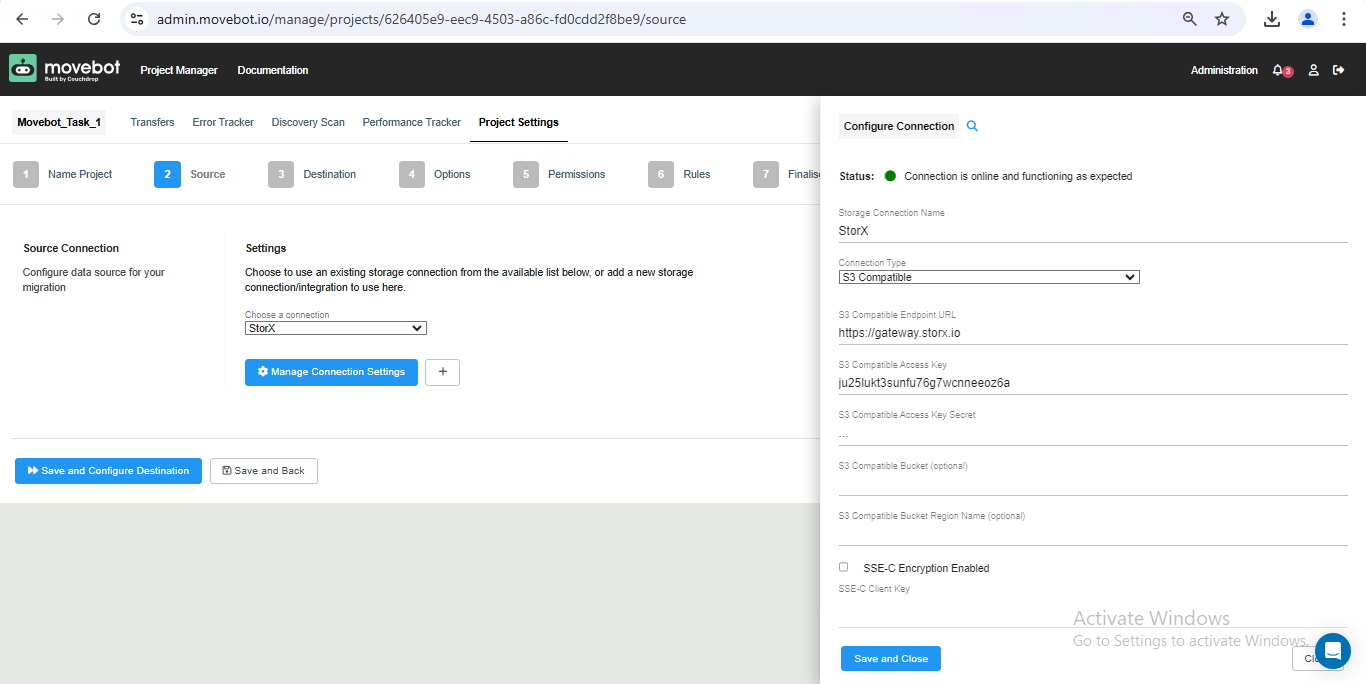Open Documentation menu item

(273, 70)
